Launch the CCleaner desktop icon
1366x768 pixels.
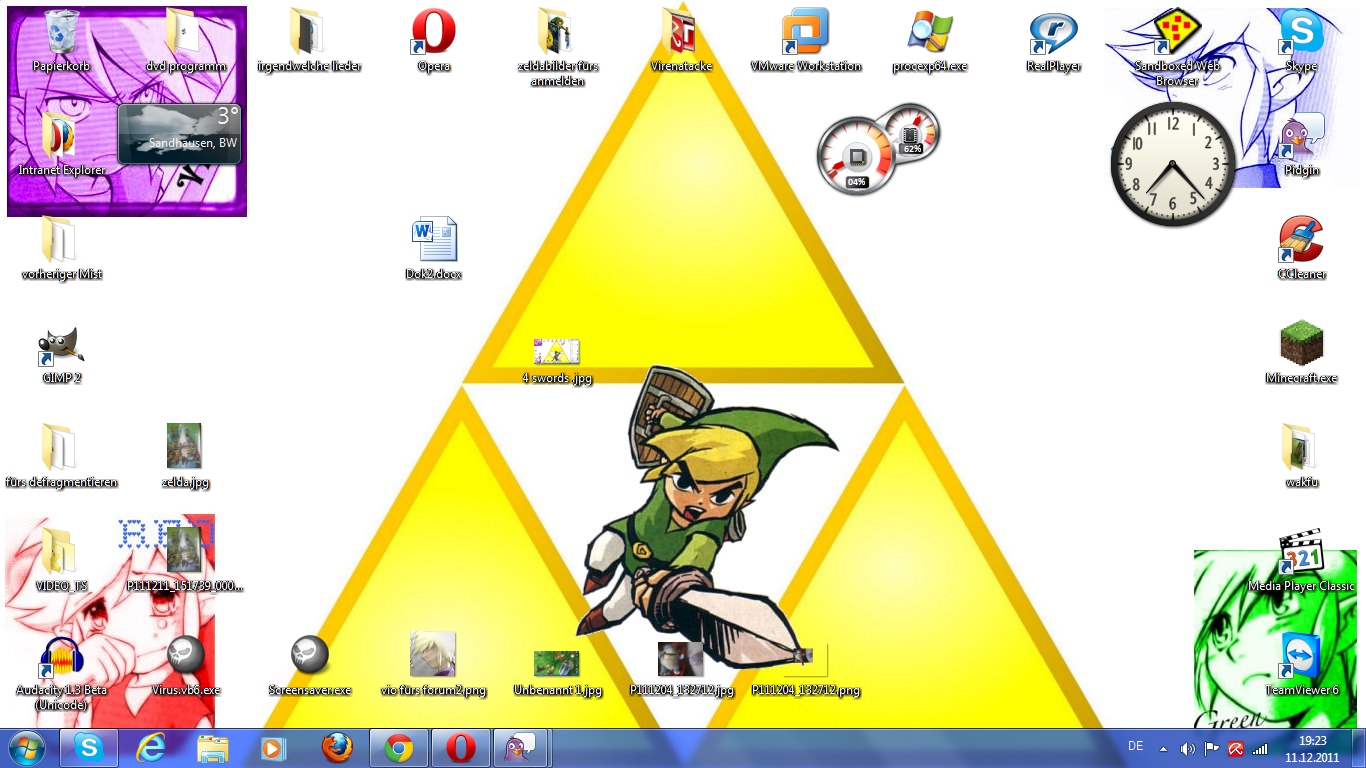[x=1301, y=242]
